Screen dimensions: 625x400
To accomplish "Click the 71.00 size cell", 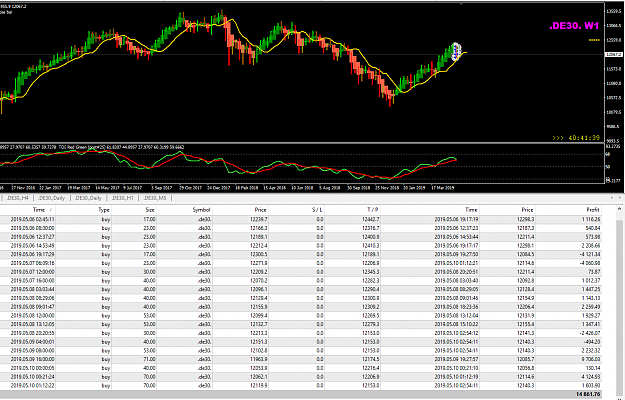I will click(149, 359).
